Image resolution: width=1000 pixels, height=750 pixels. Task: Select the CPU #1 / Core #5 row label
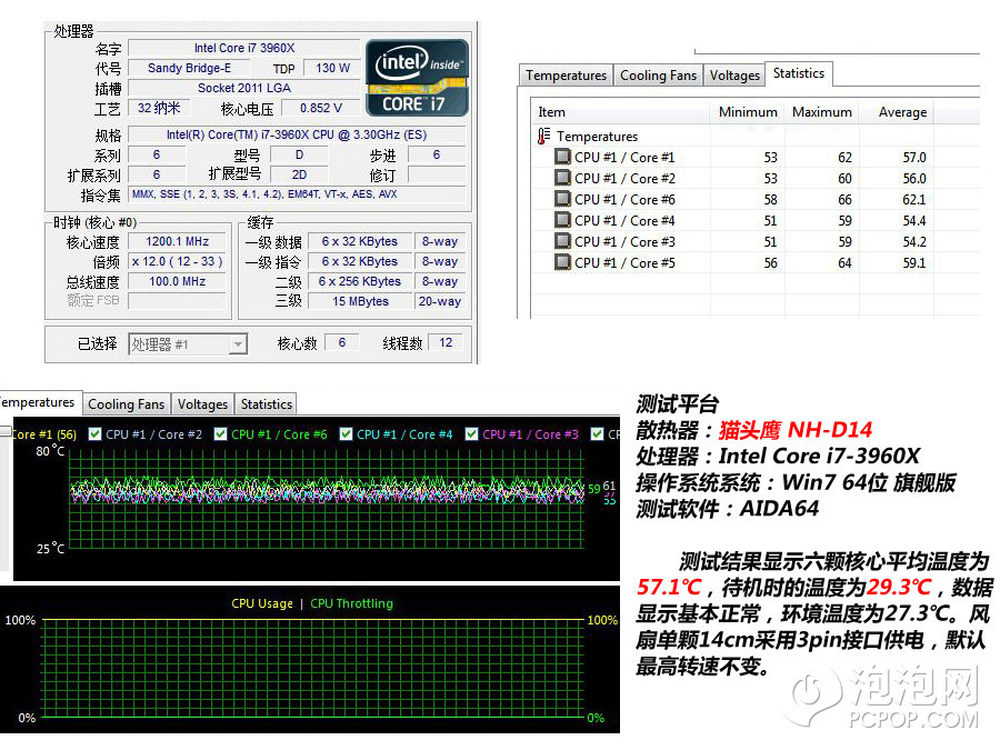point(624,262)
